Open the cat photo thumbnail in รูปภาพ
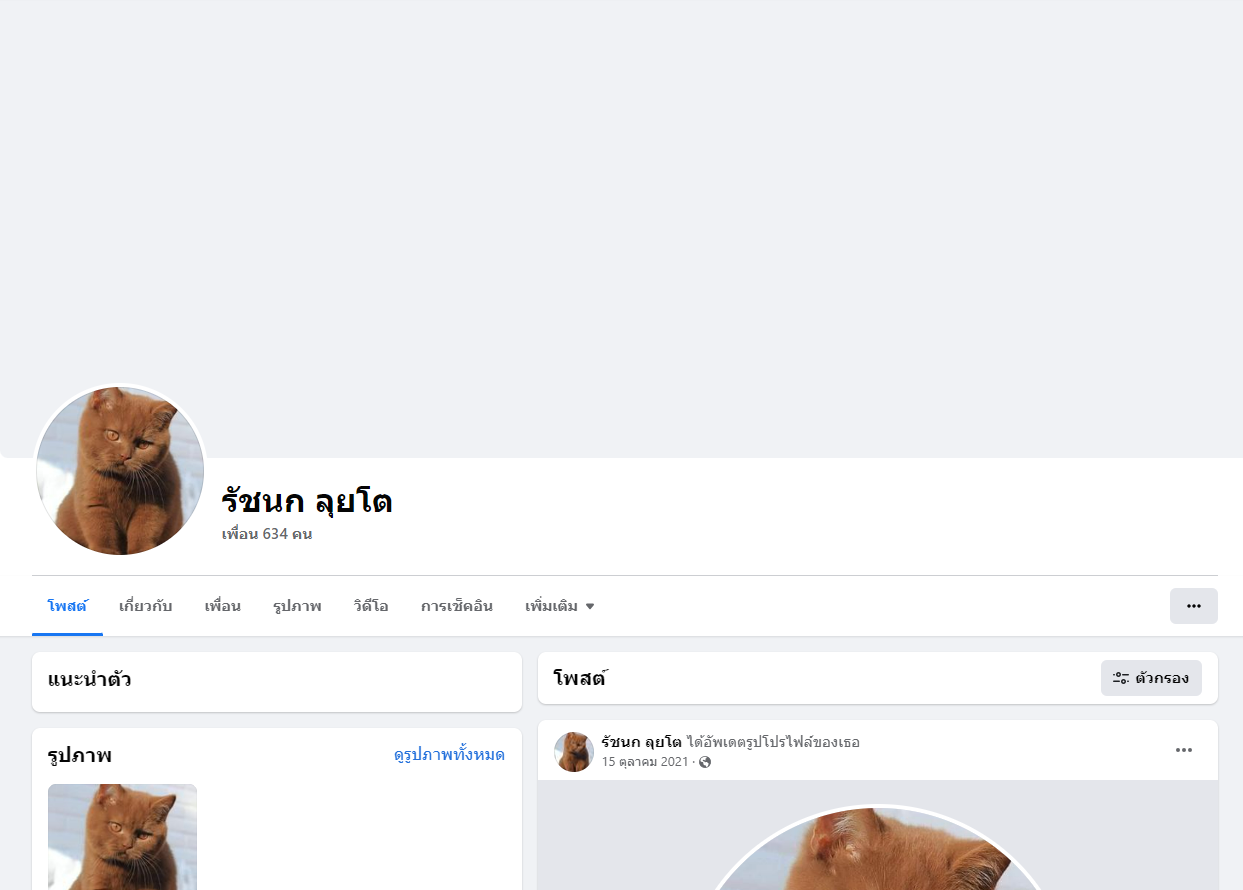This screenshot has height=890, width=1243. [x=122, y=837]
